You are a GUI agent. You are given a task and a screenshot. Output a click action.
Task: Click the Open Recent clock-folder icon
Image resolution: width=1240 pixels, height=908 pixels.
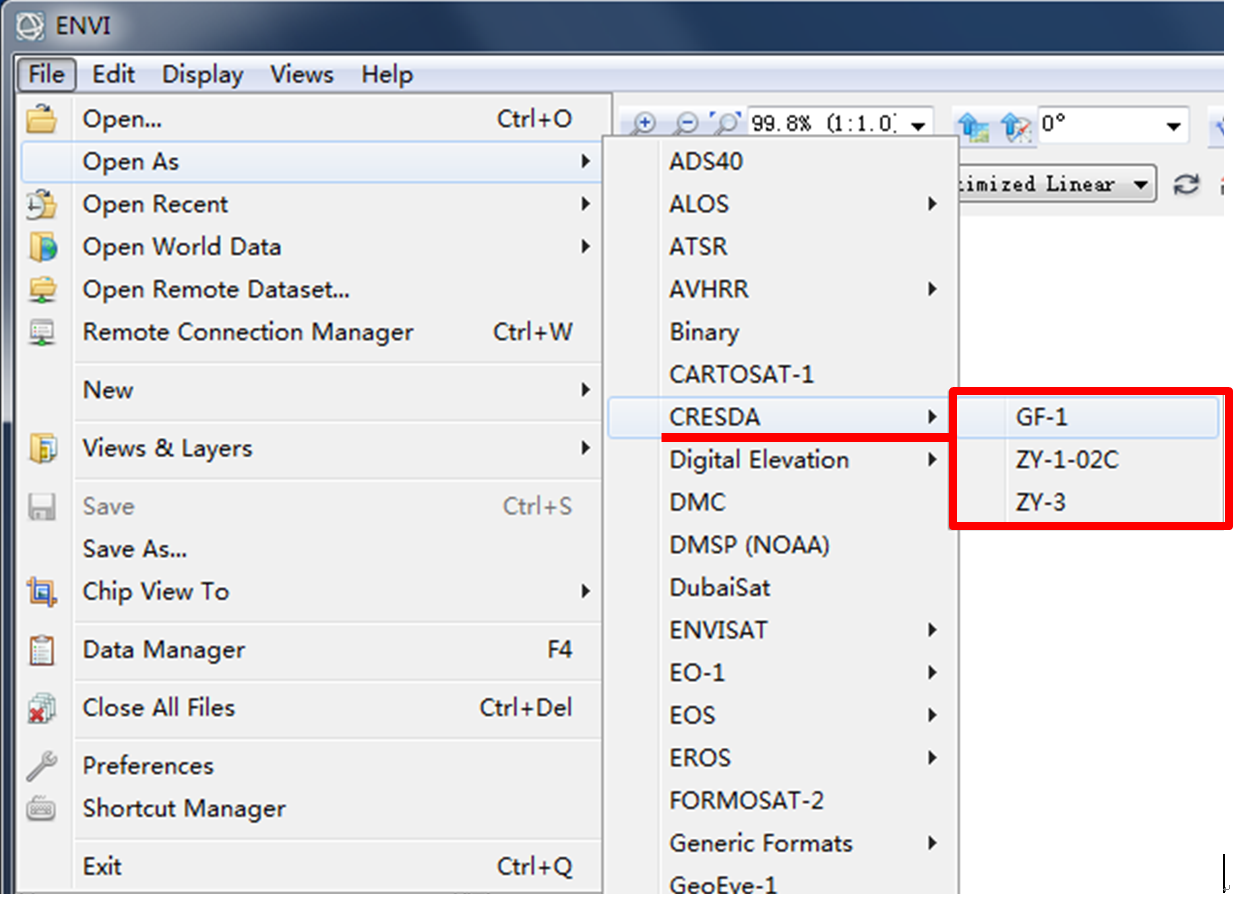[x=42, y=204]
